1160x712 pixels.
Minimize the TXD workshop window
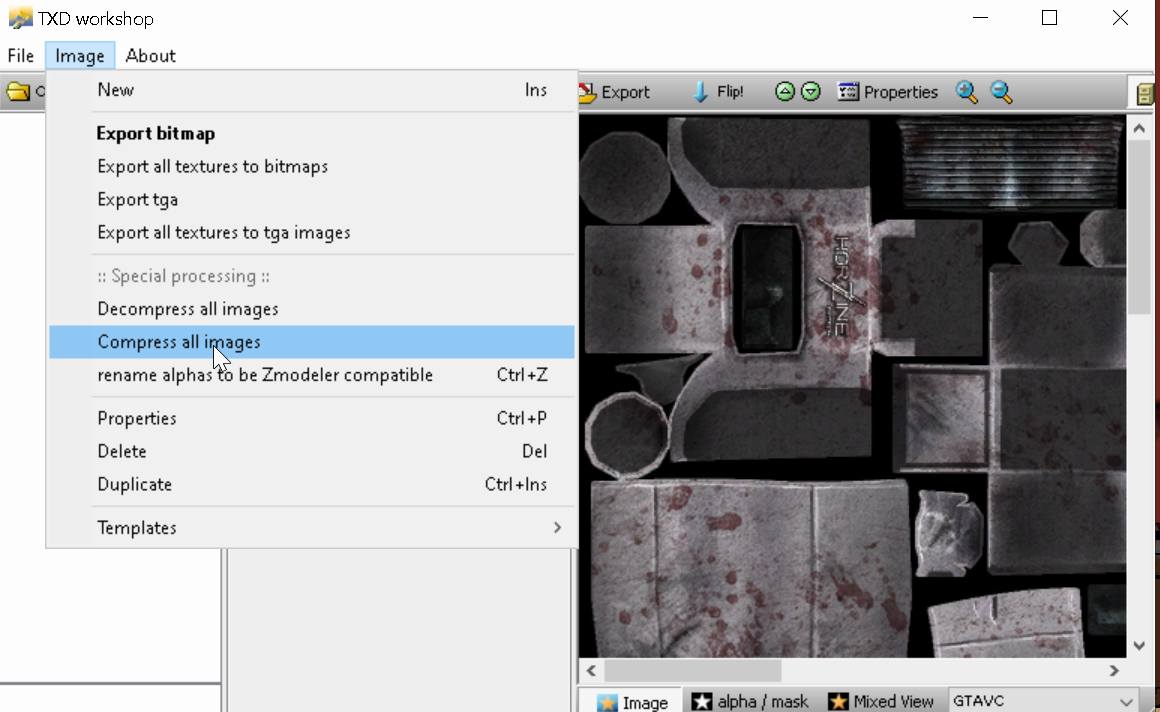[x=980, y=18]
